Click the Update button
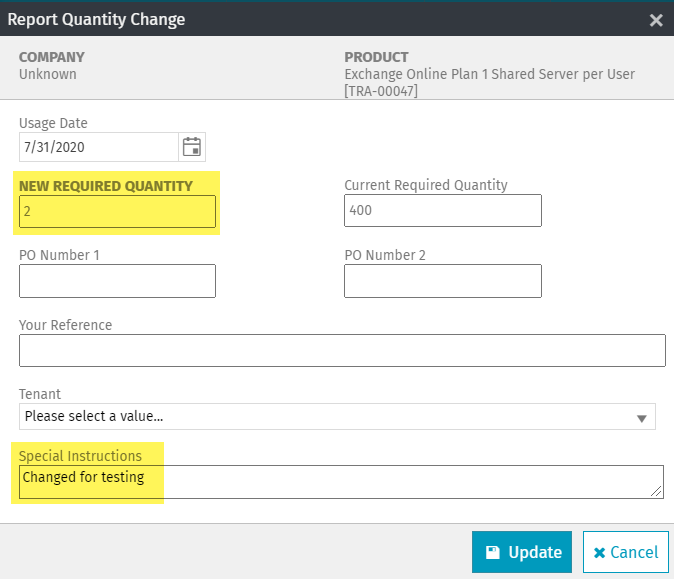 [522, 552]
